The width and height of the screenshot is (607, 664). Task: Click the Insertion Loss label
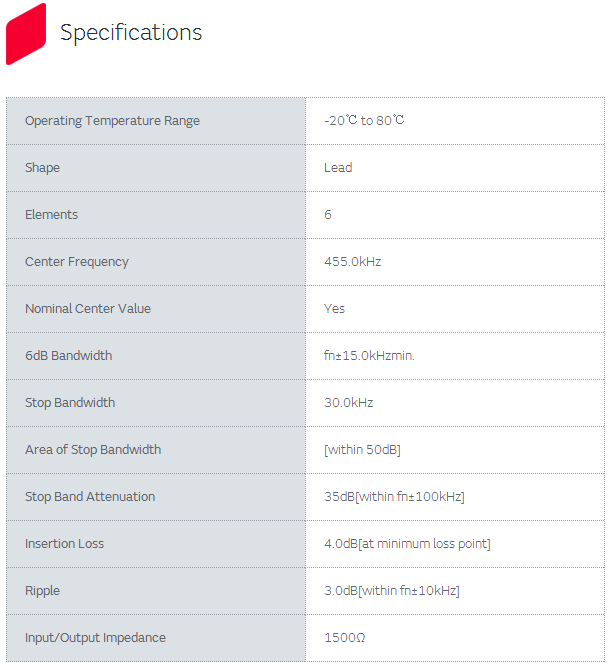click(x=64, y=544)
